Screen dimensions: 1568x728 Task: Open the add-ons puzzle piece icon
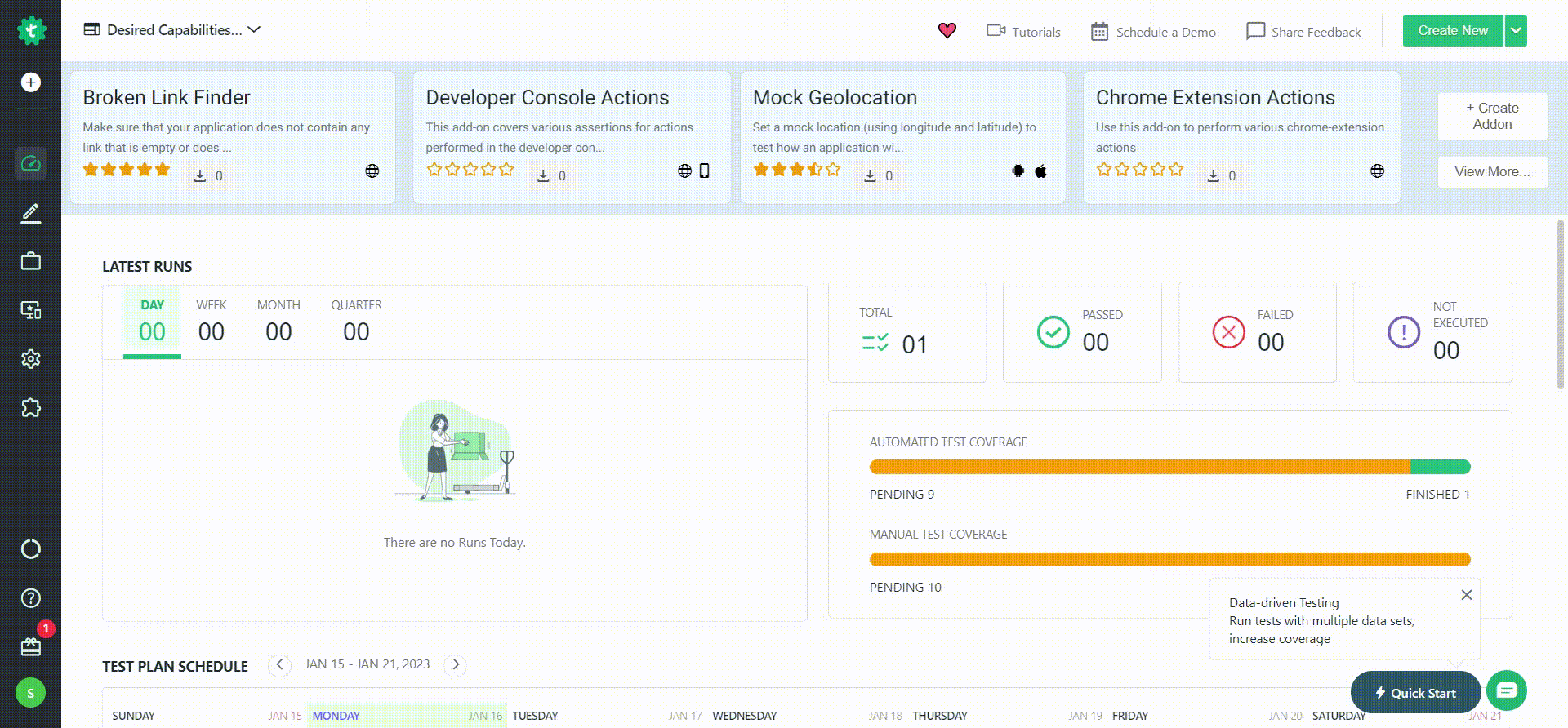click(31, 408)
